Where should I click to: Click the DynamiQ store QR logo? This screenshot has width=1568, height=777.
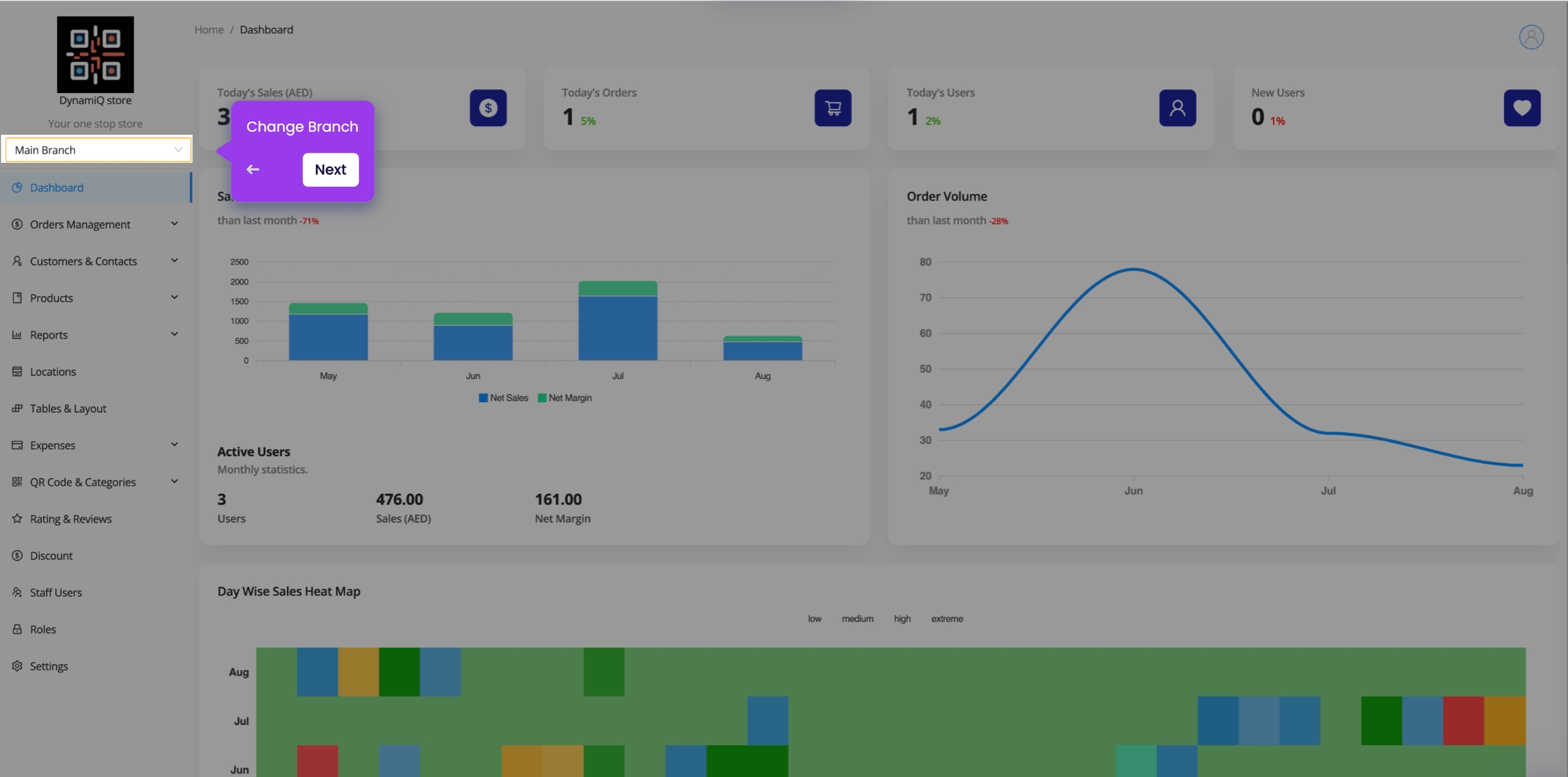[95, 54]
